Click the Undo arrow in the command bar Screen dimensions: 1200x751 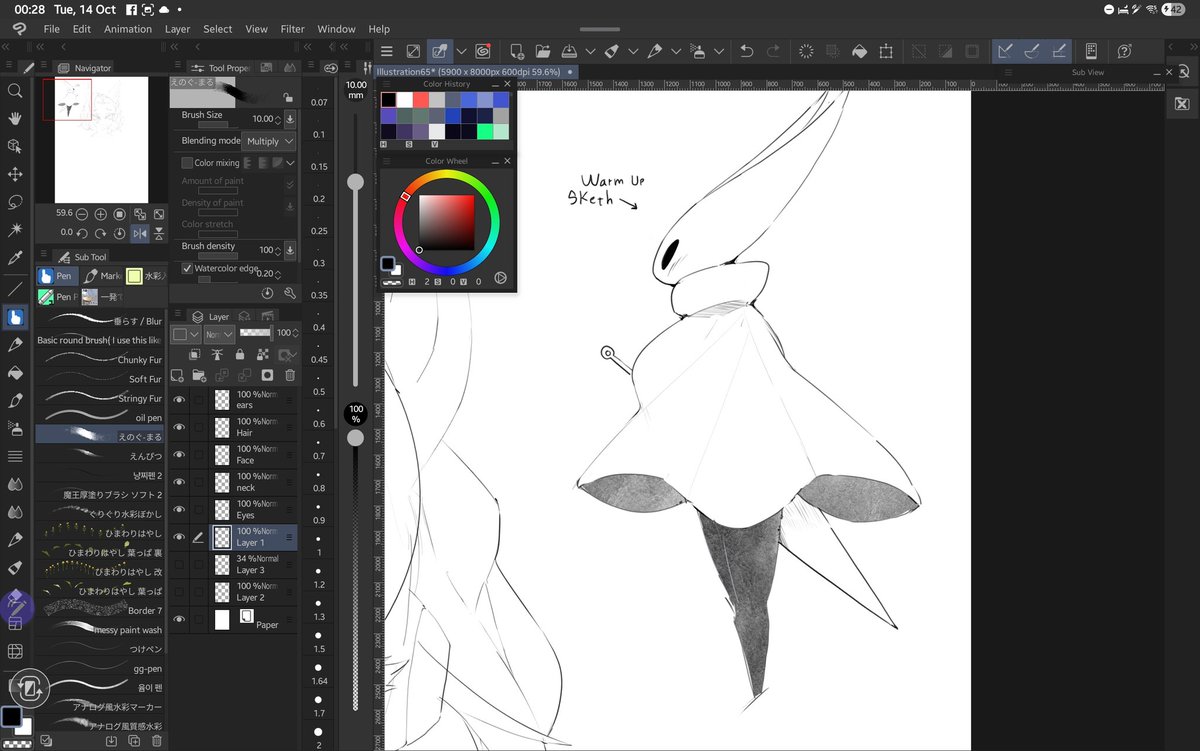746,51
